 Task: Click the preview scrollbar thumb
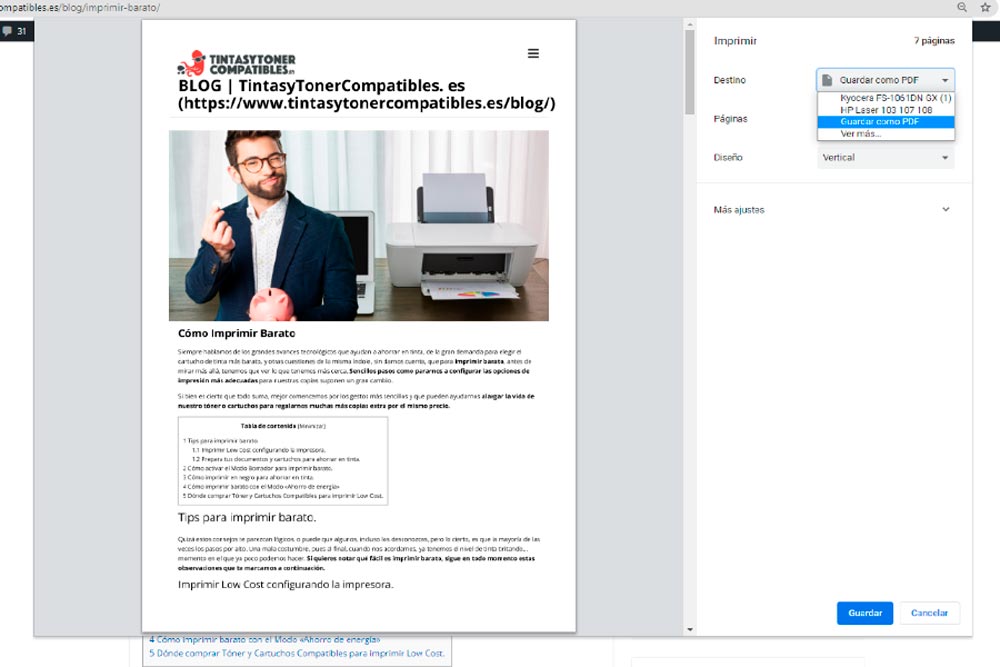pos(689,72)
